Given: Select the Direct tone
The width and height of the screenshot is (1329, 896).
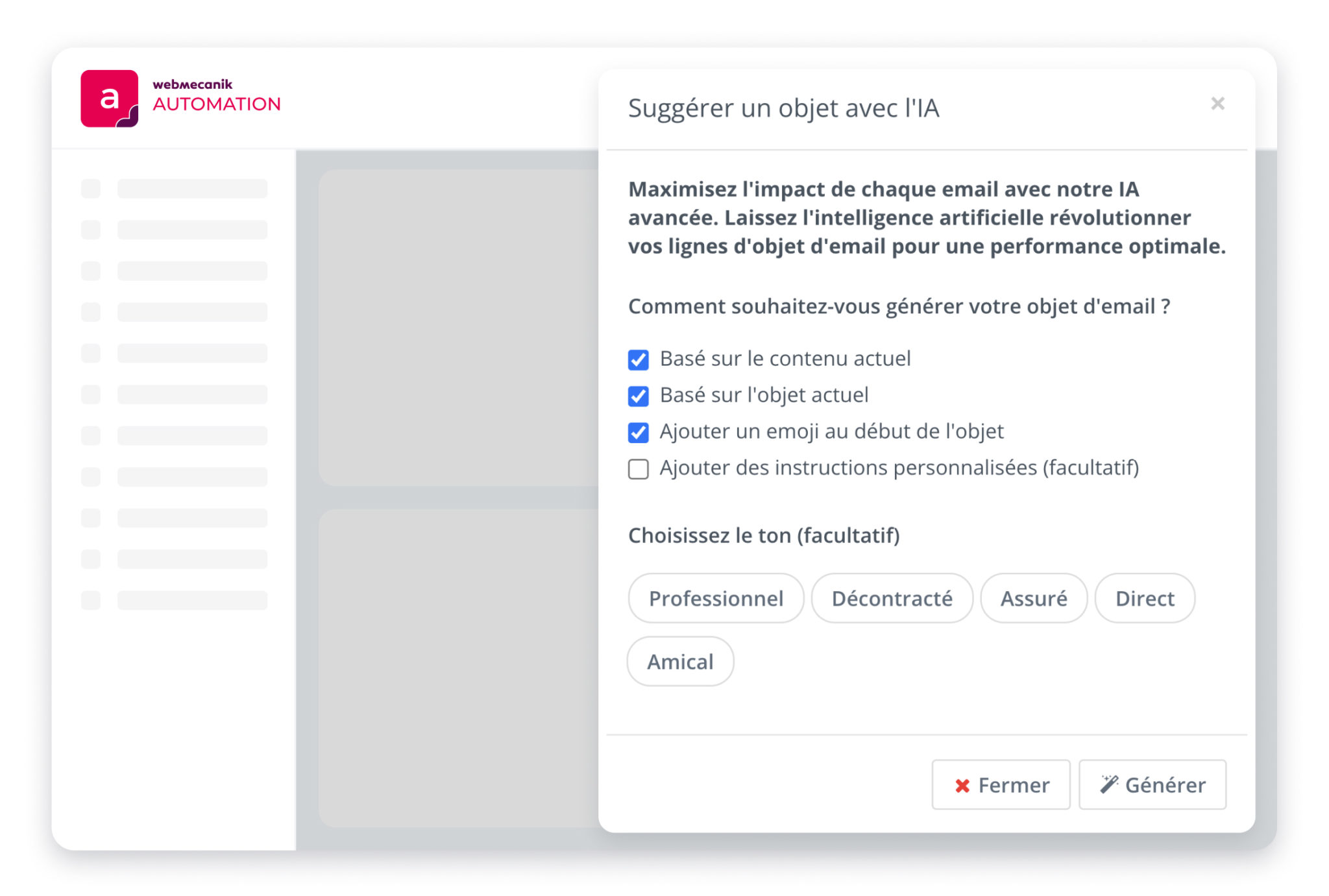Looking at the screenshot, I should (x=1144, y=598).
